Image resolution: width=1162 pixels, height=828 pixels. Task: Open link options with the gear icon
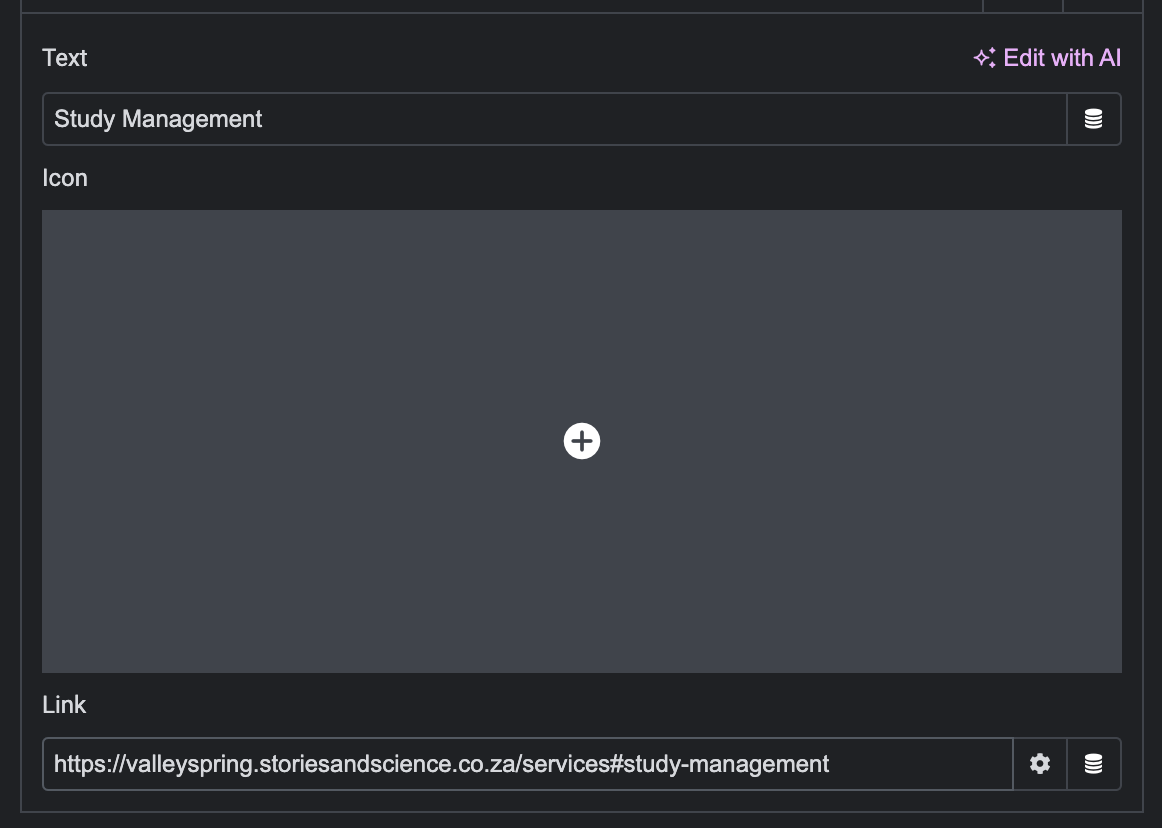click(x=1040, y=764)
